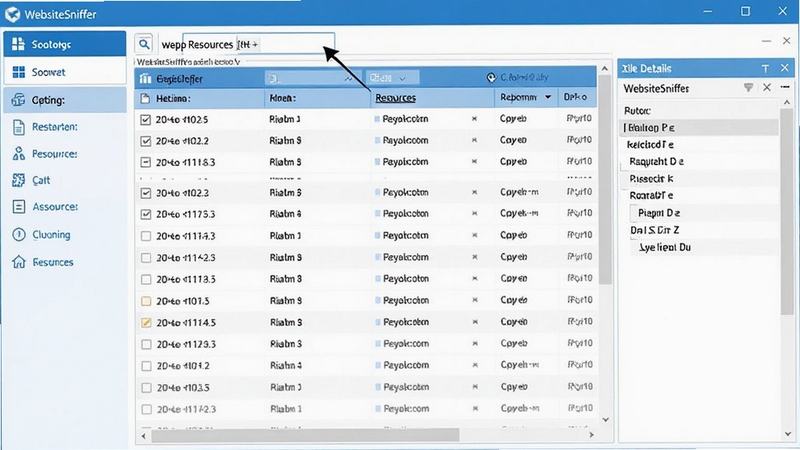Select the 'Raqureht De' item in the Details panel

coord(656,162)
